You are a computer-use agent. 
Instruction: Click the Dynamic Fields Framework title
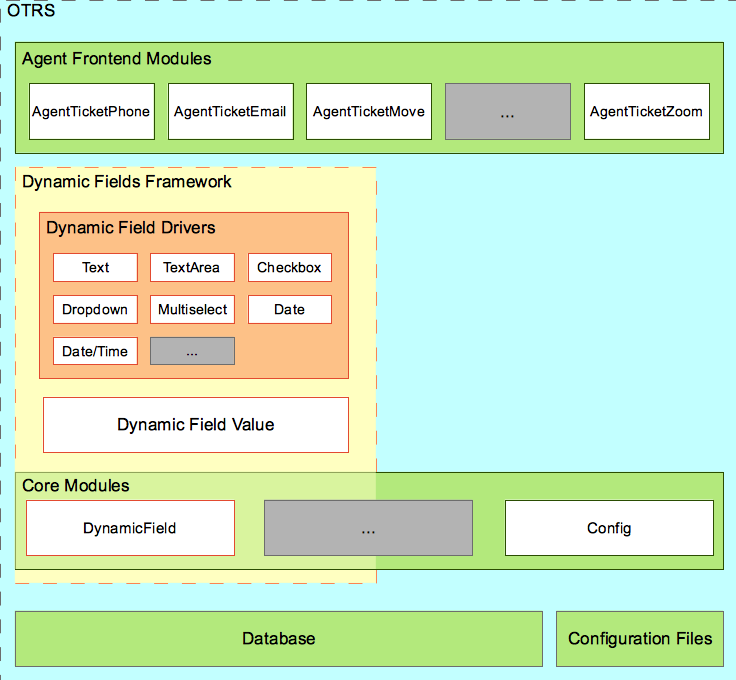pos(127,182)
